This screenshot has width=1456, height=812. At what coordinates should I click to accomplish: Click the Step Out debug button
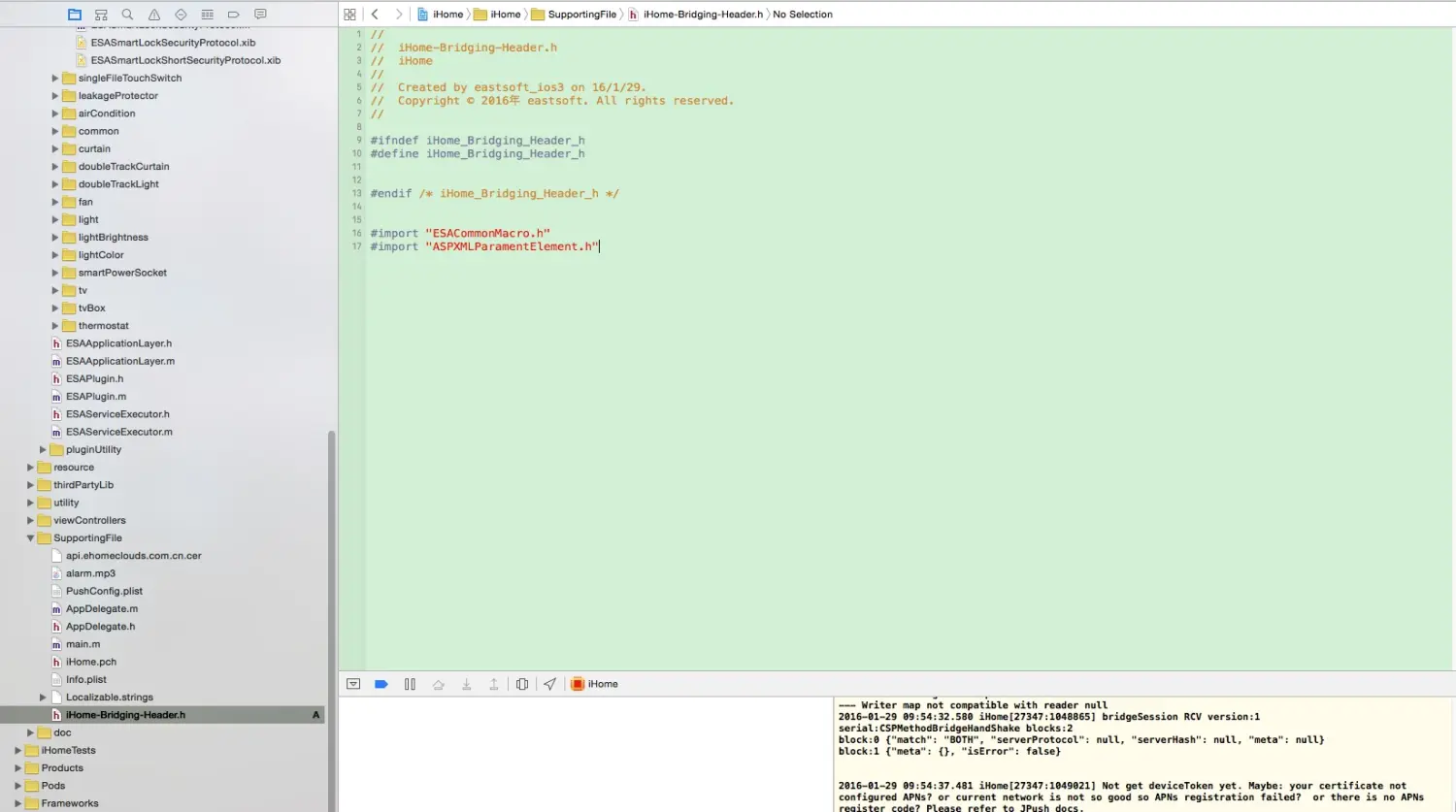pos(493,684)
